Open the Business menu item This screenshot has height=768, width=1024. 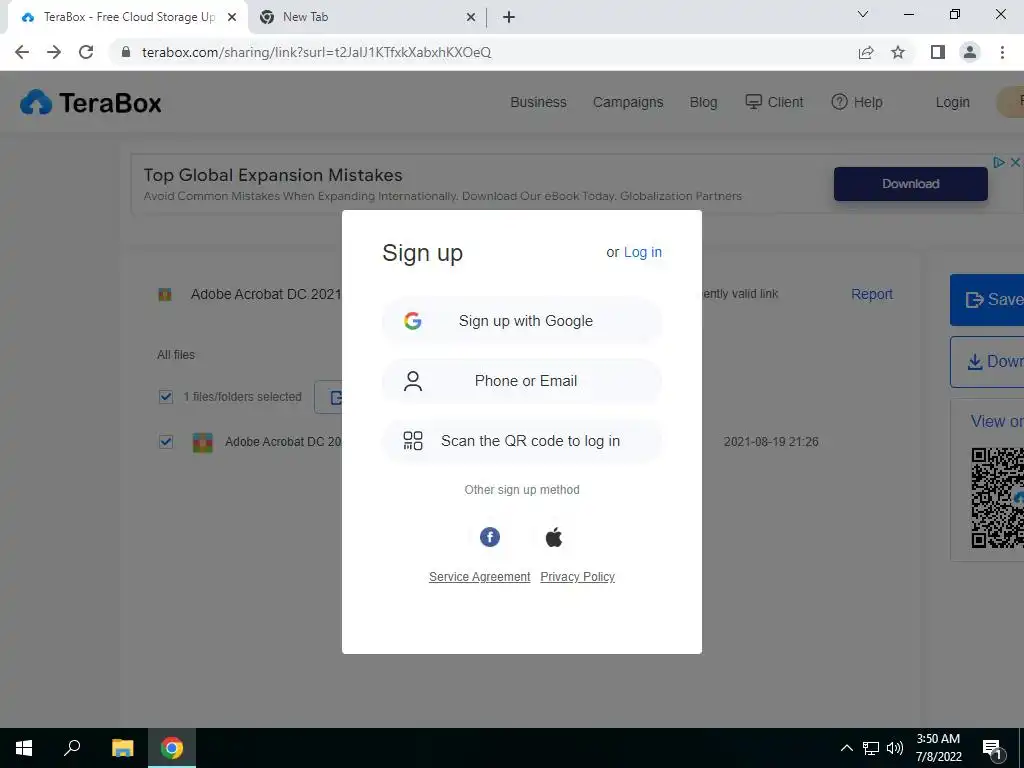(x=538, y=103)
